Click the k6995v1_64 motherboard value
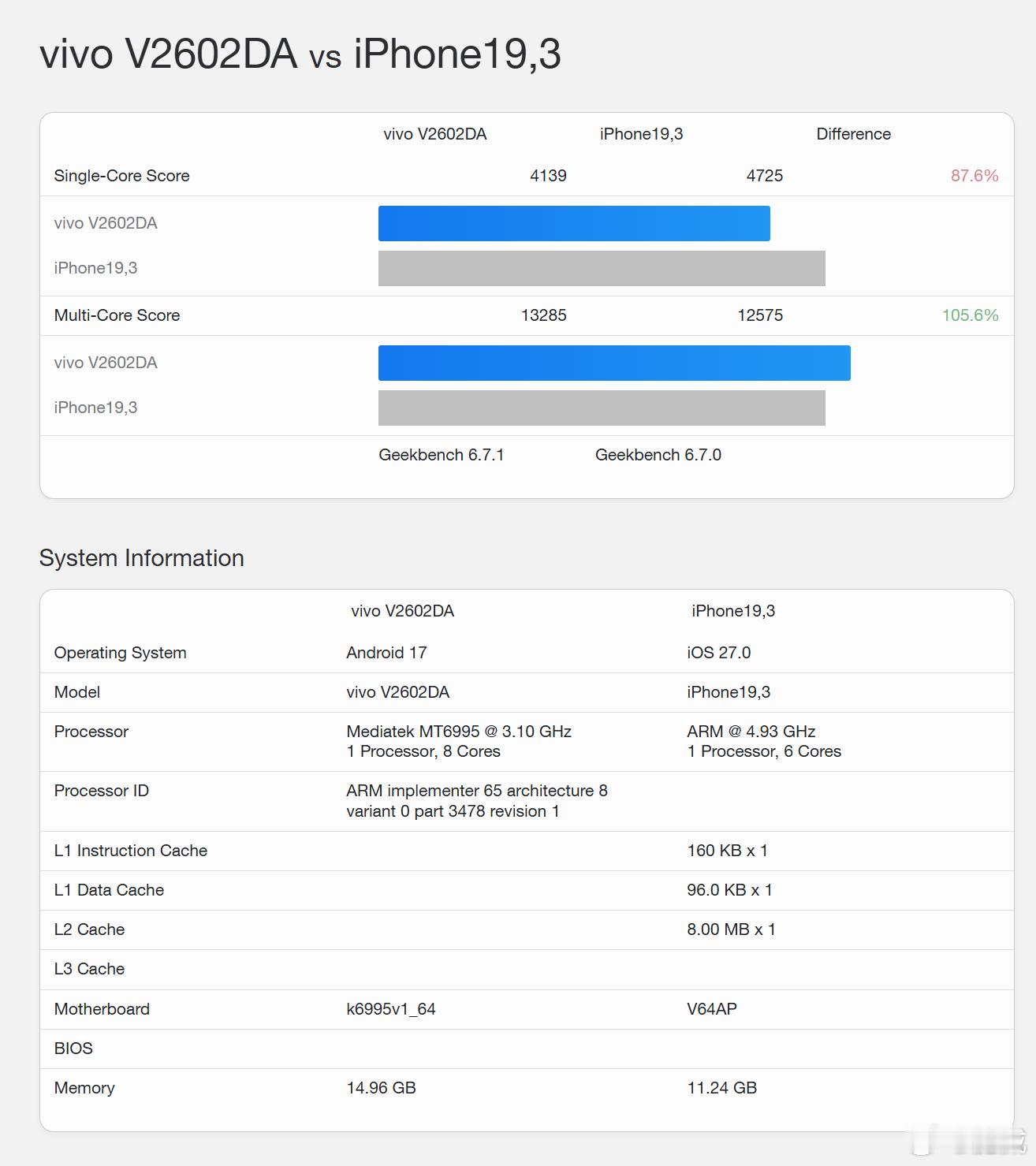The image size is (1036, 1166). [x=391, y=1009]
